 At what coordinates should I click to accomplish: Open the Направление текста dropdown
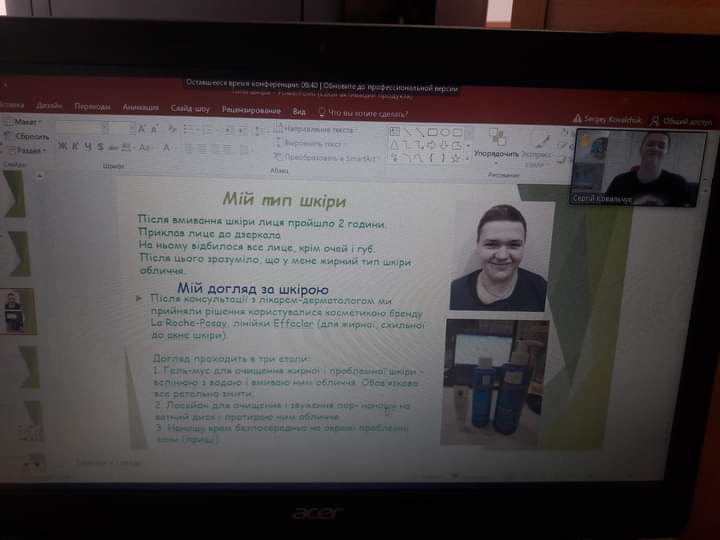coord(318,130)
